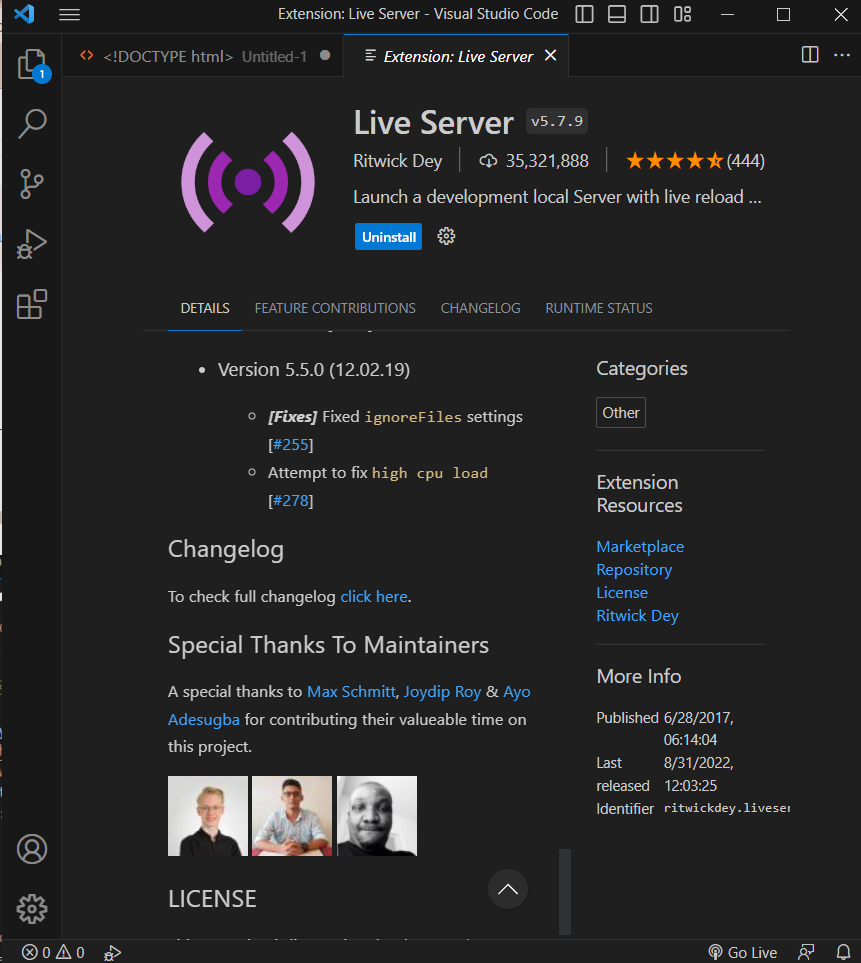Click the Last released date 8/31/2022
The width and height of the screenshot is (861, 963).
pyautogui.click(x=699, y=774)
